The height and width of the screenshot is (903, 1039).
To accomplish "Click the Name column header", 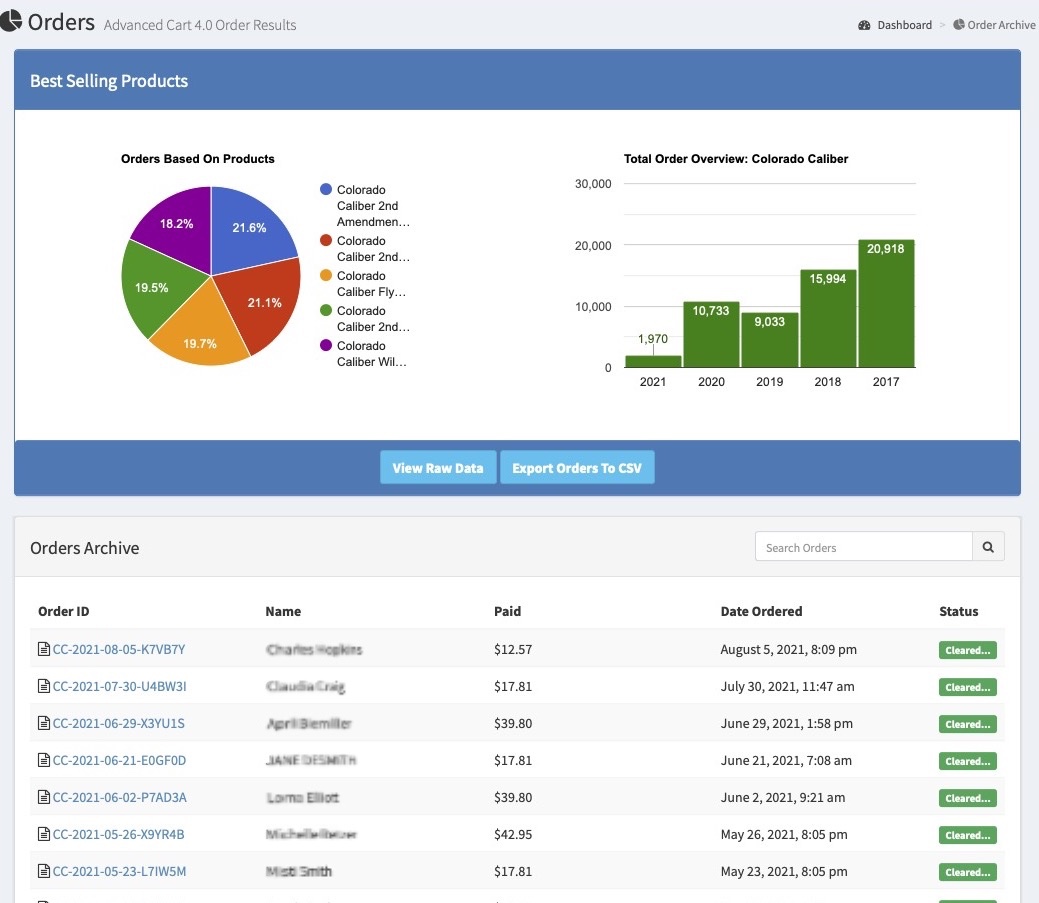I will click(283, 611).
